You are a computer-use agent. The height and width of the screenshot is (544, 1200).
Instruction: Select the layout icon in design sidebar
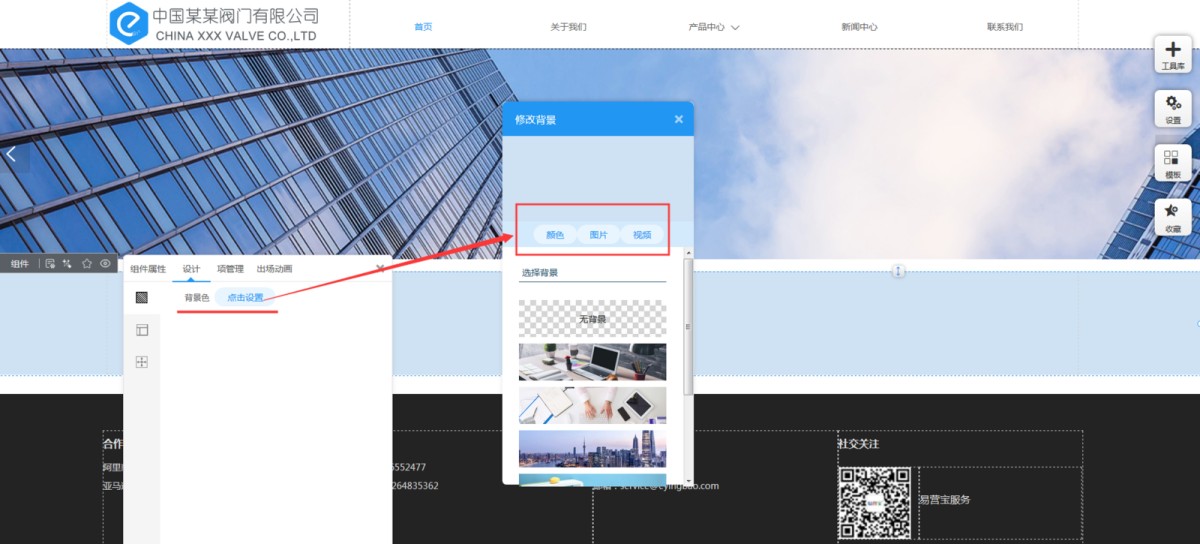coord(142,330)
